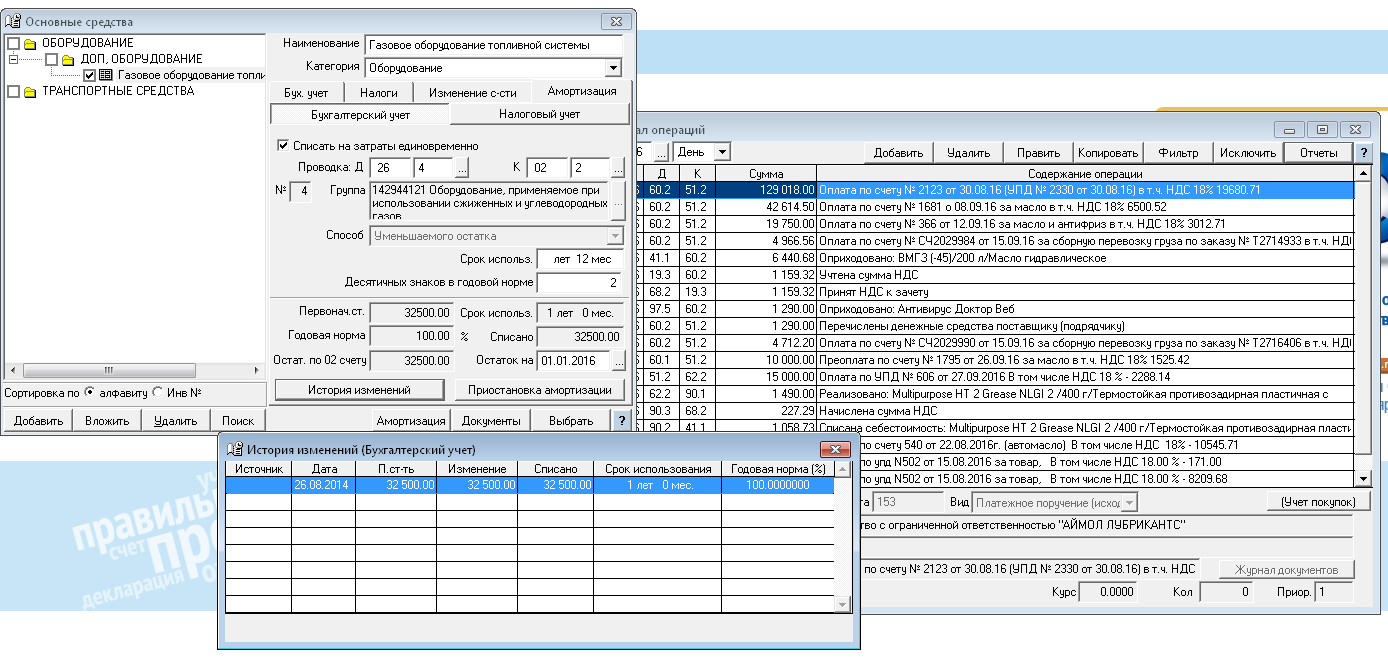Click the help question mark in Основные средства
This screenshot has height=658, width=1388.
[x=621, y=421]
